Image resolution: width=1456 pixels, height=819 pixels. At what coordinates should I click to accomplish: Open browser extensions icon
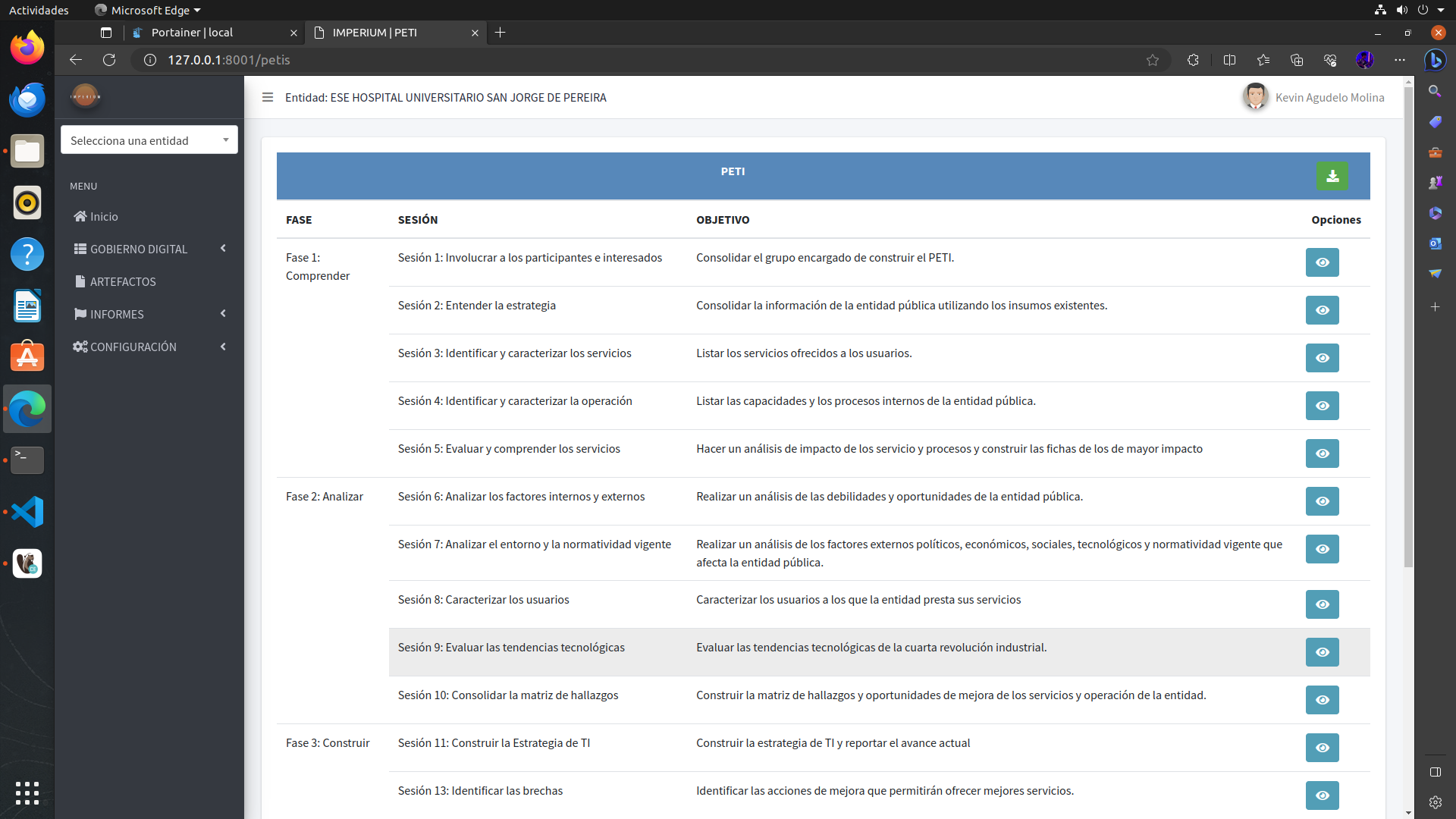point(1193,60)
